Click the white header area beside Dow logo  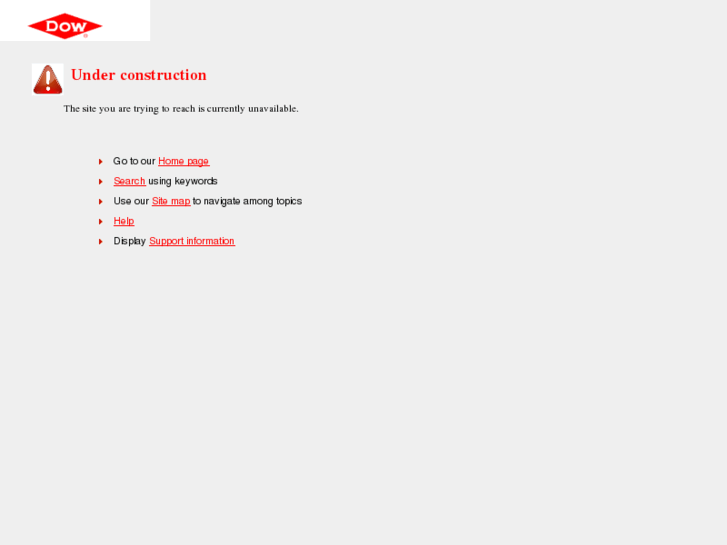126,20
